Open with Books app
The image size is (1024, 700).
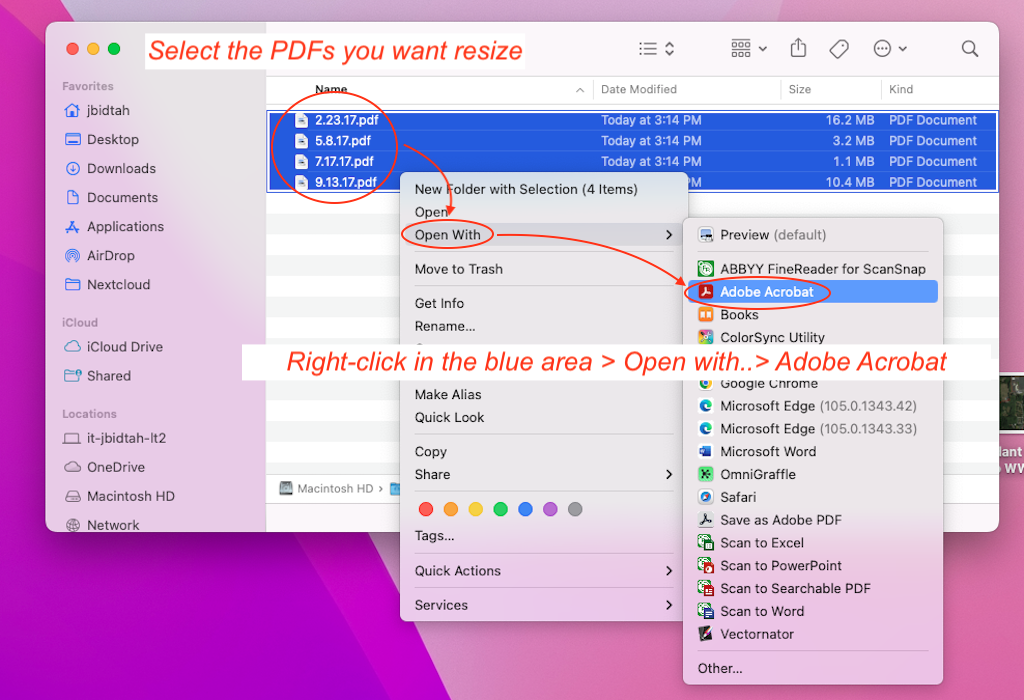pyautogui.click(x=812, y=315)
